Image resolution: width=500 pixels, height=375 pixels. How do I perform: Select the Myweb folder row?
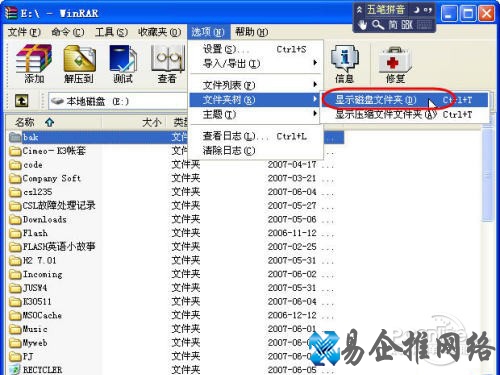click(x=28, y=343)
